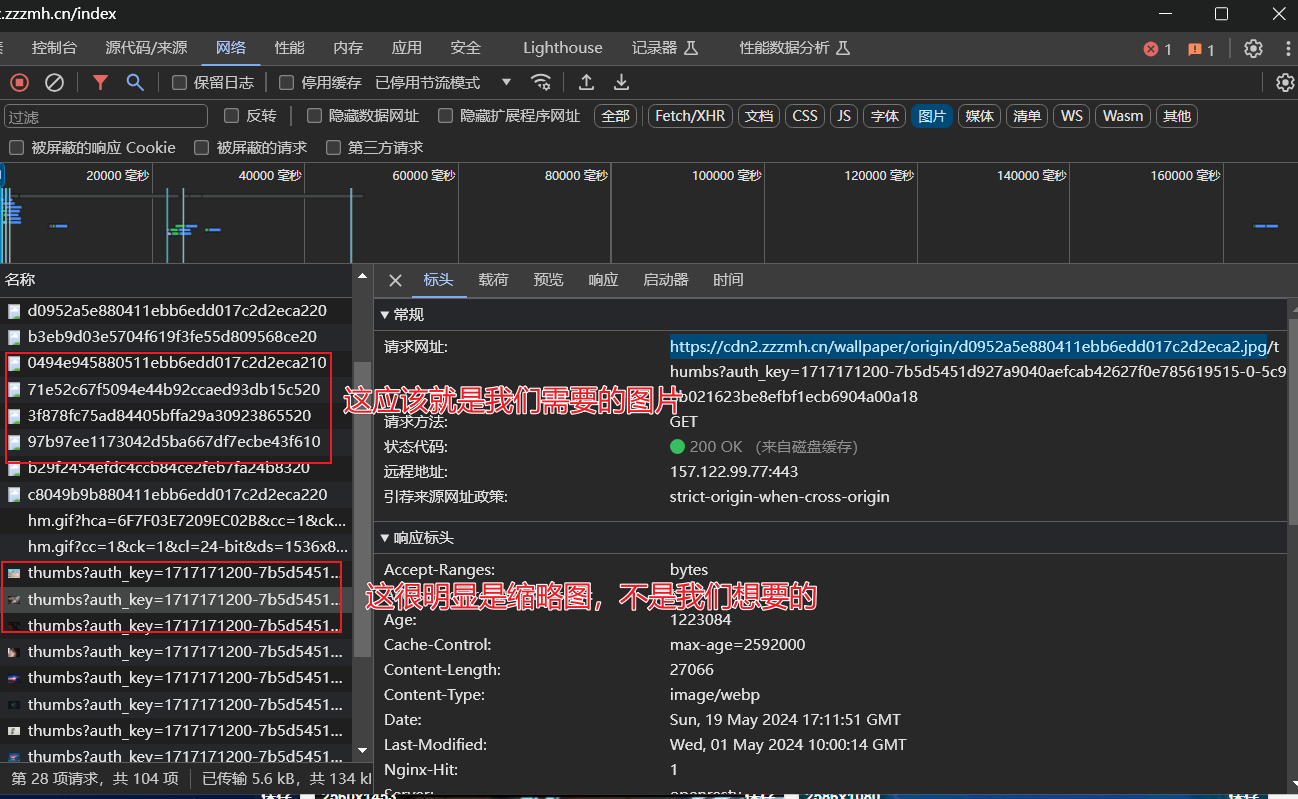Filter by 其他 requests
This screenshot has width=1298, height=799.
(x=1177, y=116)
